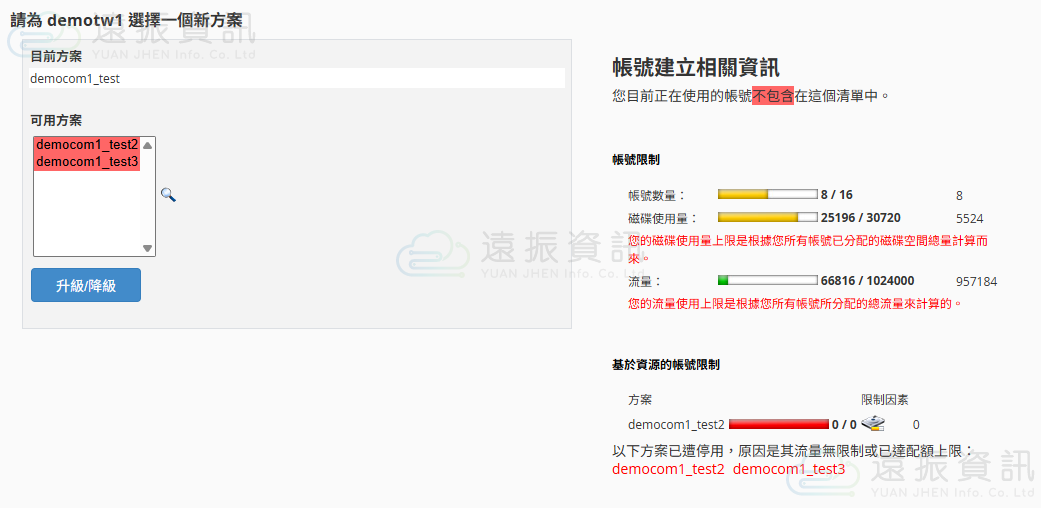Click the 基於資源的帳號限制 section heading
The height and width of the screenshot is (508, 1041).
(665, 365)
